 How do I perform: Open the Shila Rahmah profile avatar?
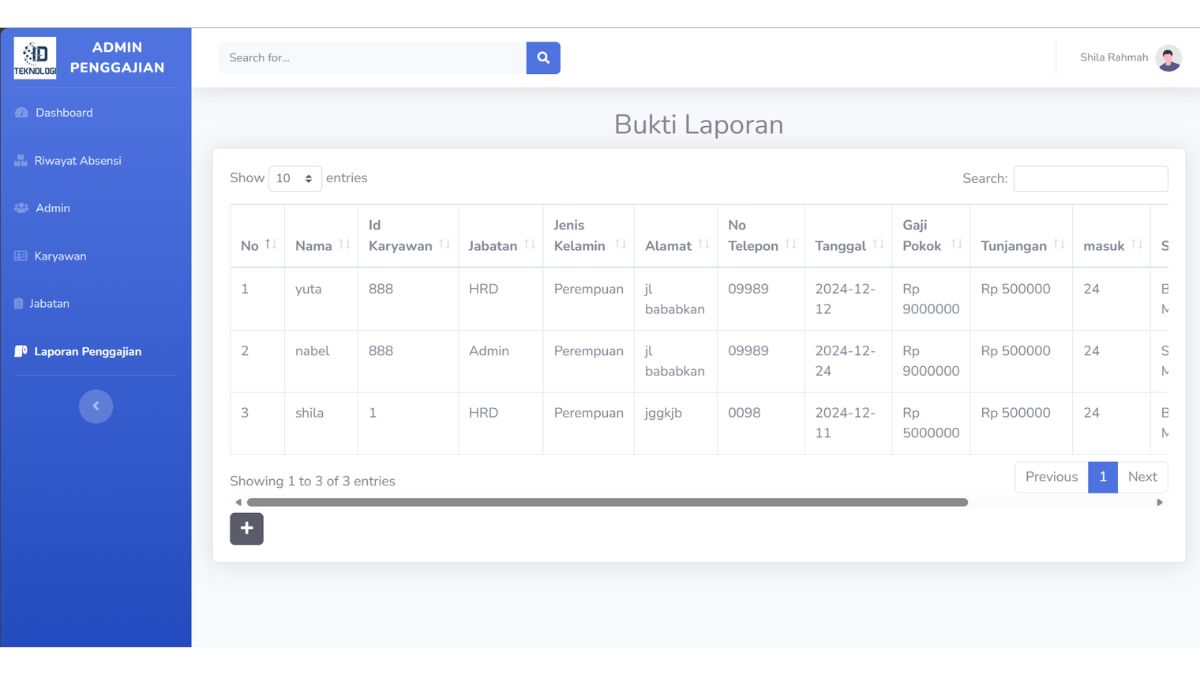click(1168, 58)
